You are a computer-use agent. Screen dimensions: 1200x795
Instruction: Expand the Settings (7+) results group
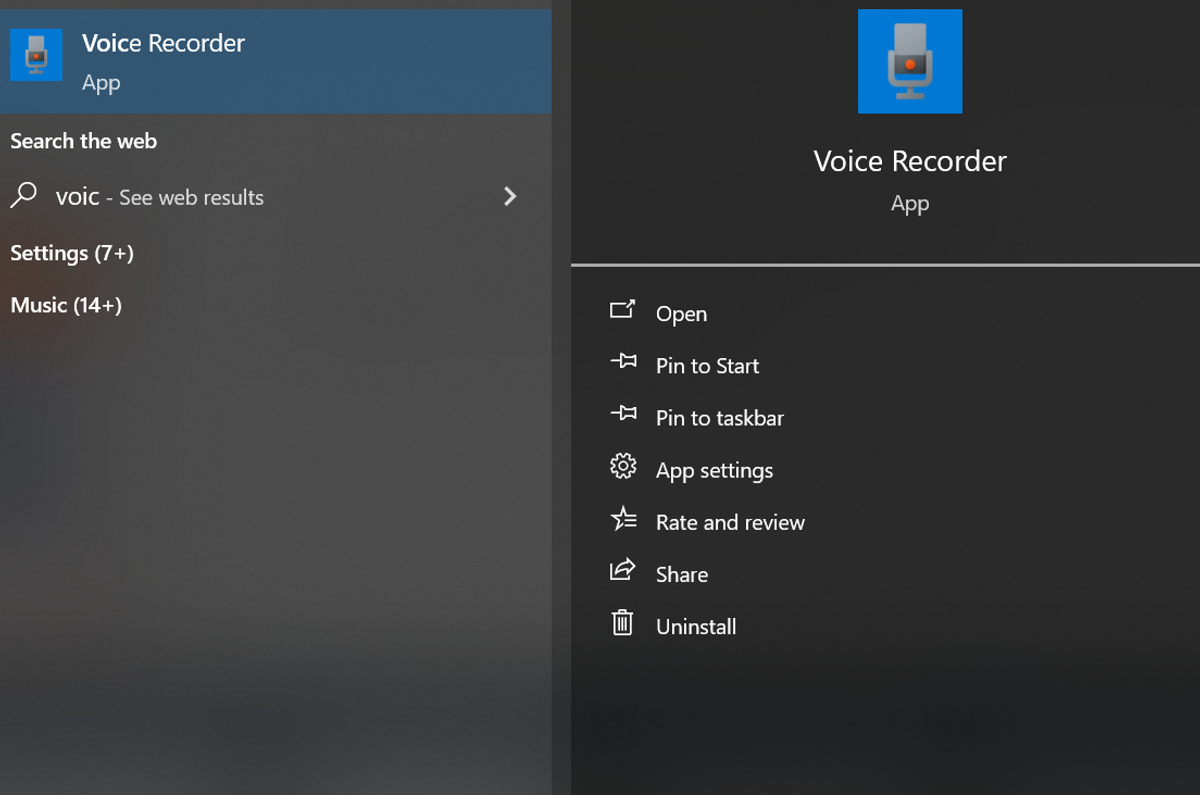point(72,253)
